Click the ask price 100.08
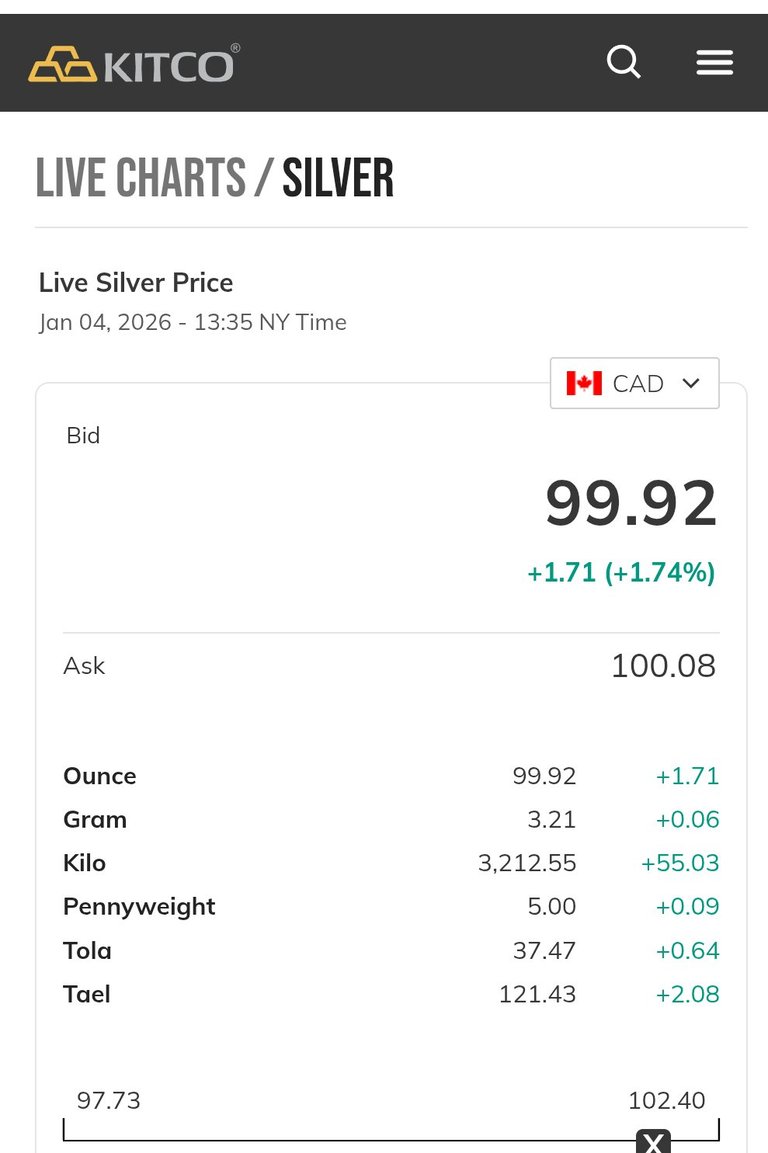The width and height of the screenshot is (768, 1153). tap(663, 666)
